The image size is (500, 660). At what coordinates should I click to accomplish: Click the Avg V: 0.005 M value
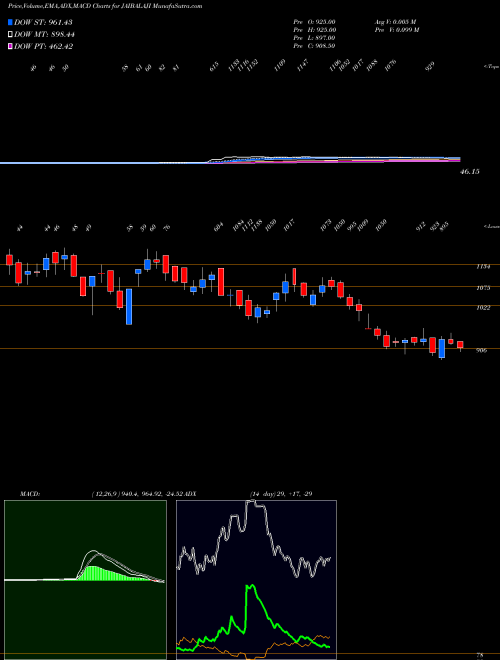tap(395, 22)
